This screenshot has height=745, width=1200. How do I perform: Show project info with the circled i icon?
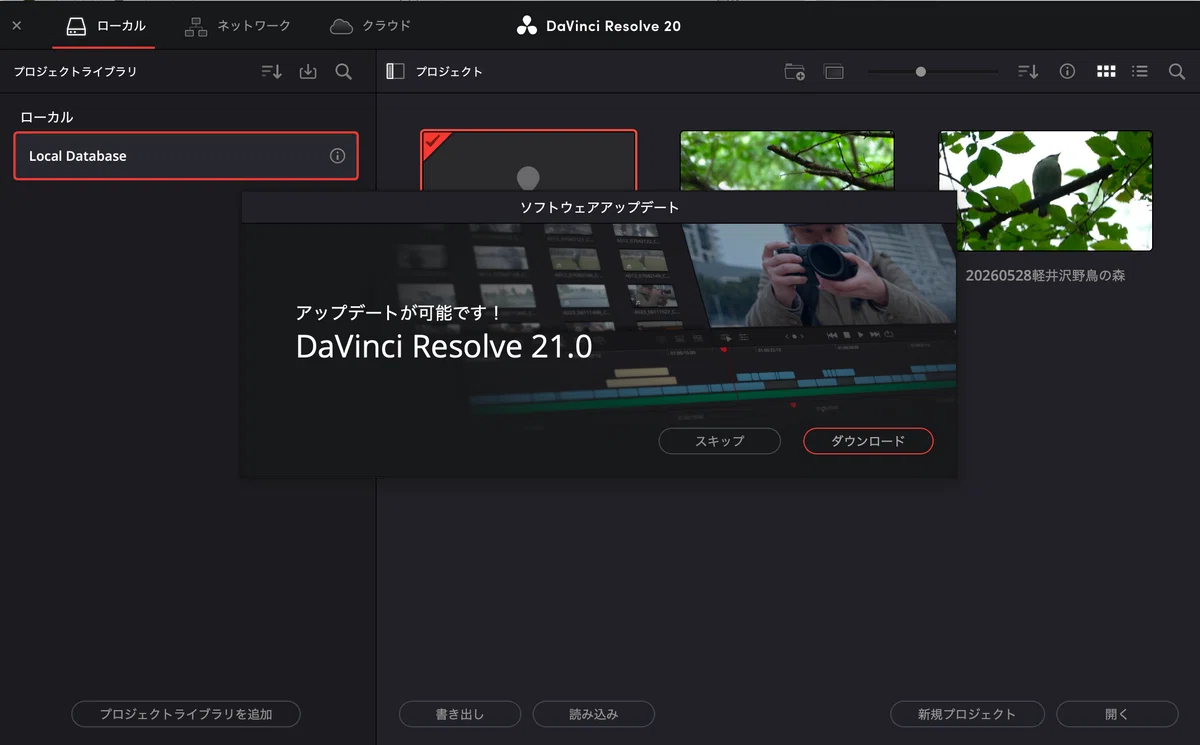tap(1067, 72)
